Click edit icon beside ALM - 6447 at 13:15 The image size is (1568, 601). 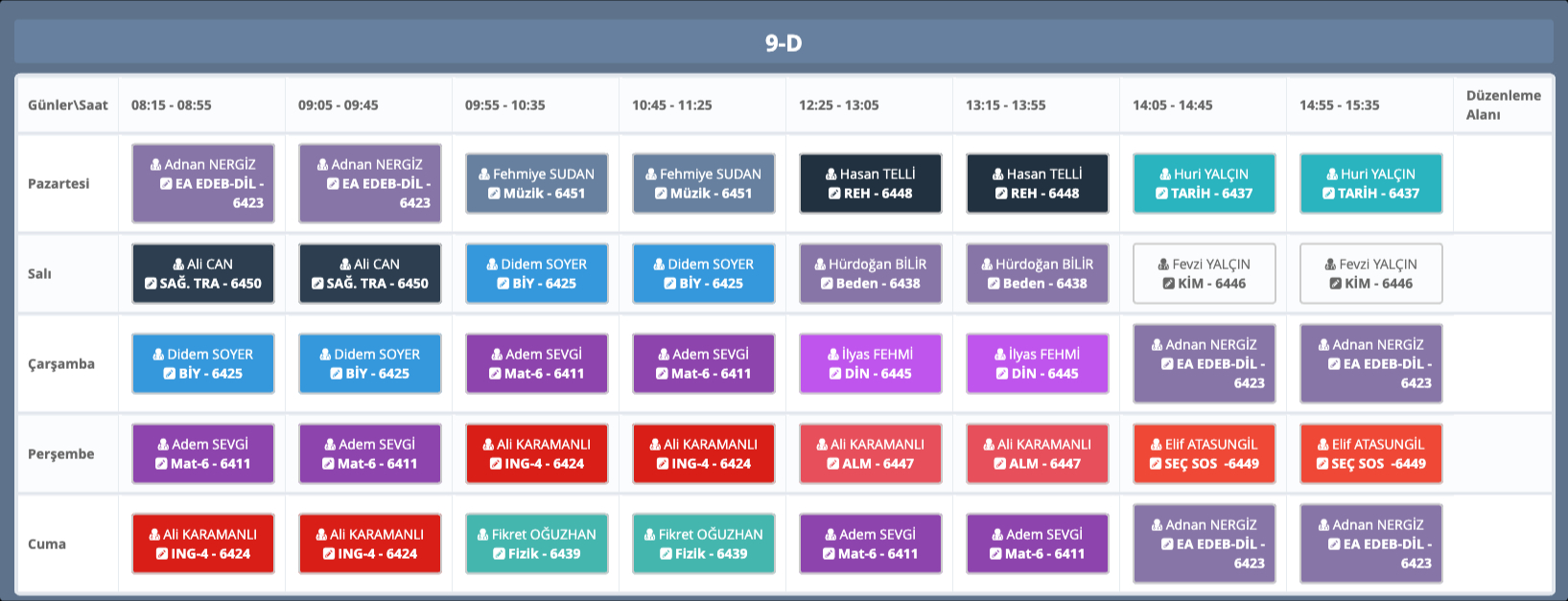point(1000,464)
